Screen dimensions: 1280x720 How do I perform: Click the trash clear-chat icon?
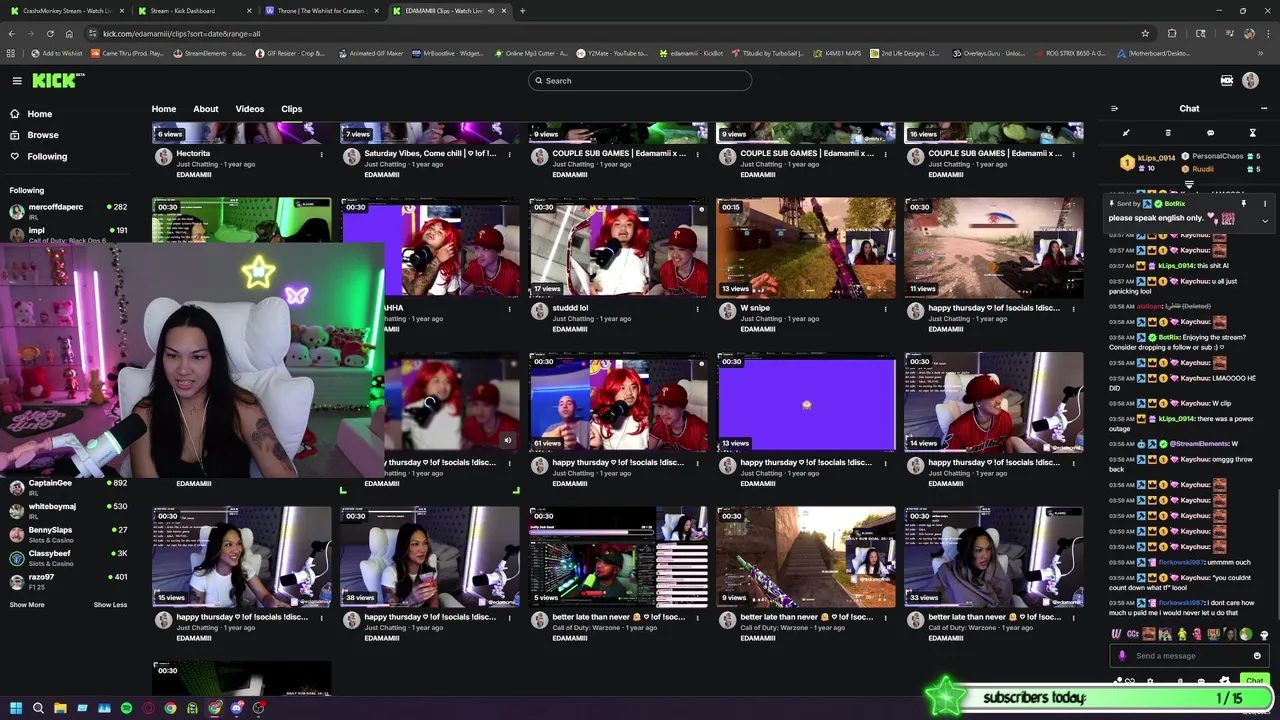[x=1168, y=133]
